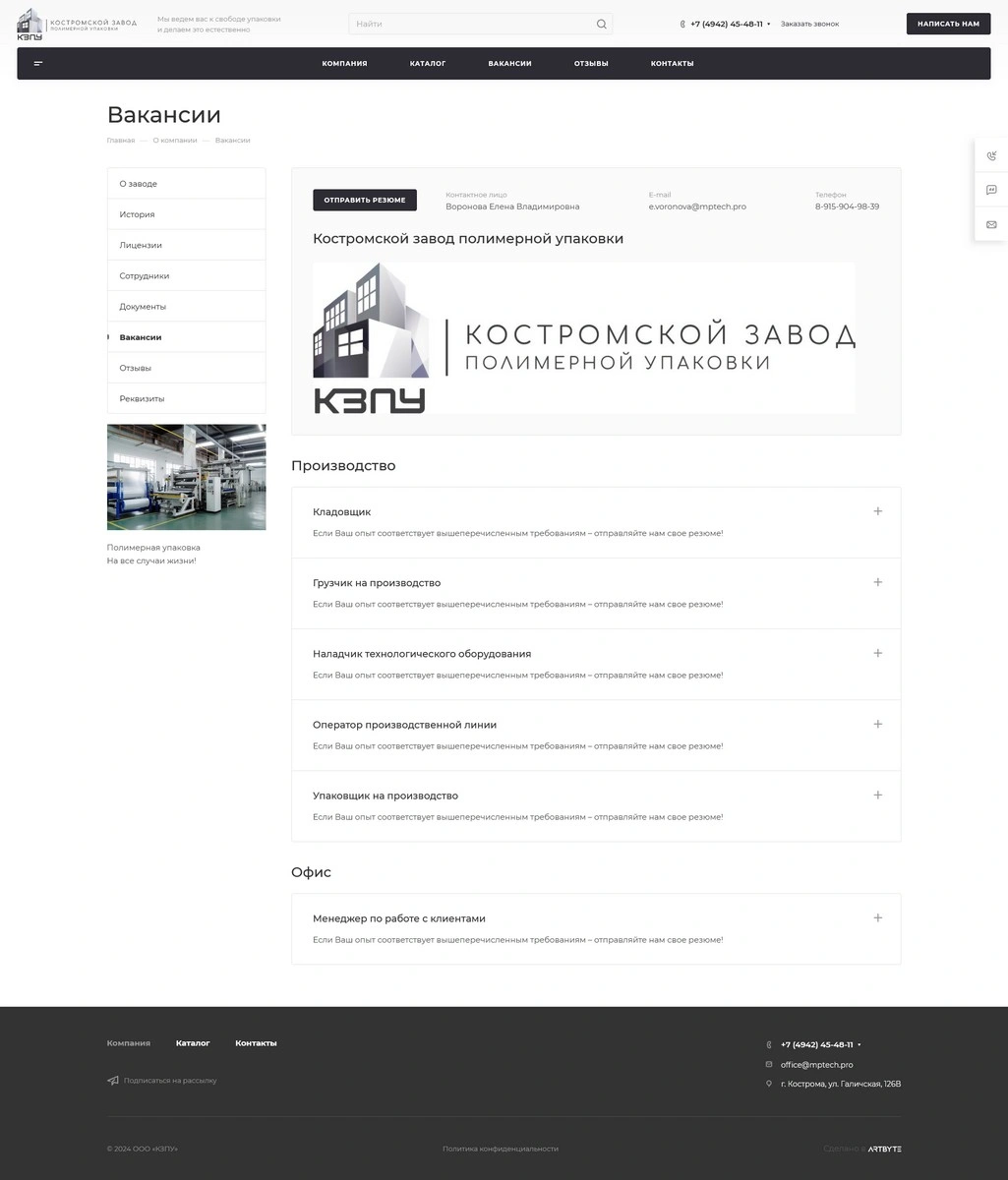Open the Каталог item in the navigation bar

[x=428, y=63]
